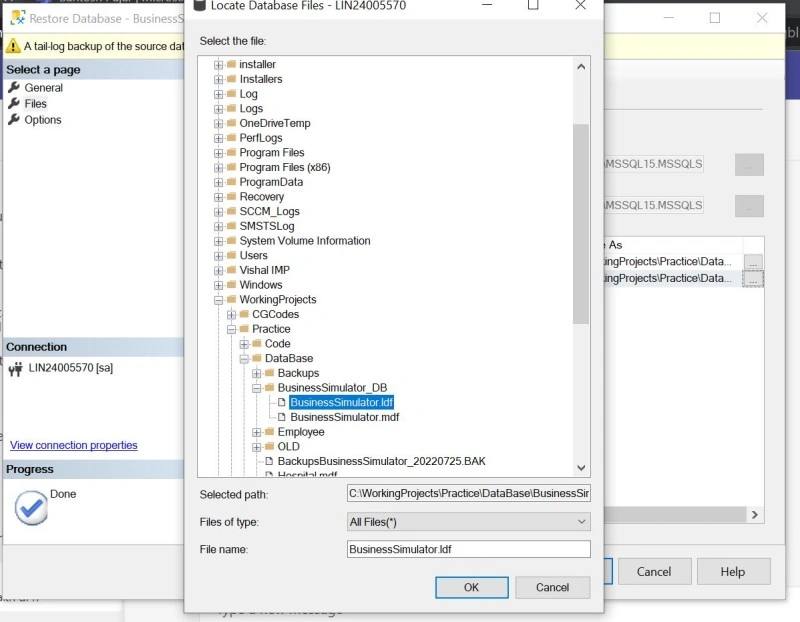The height and width of the screenshot is (622, 800).
Task: Select the Code folder under Practice
Action: click(278, 344)
